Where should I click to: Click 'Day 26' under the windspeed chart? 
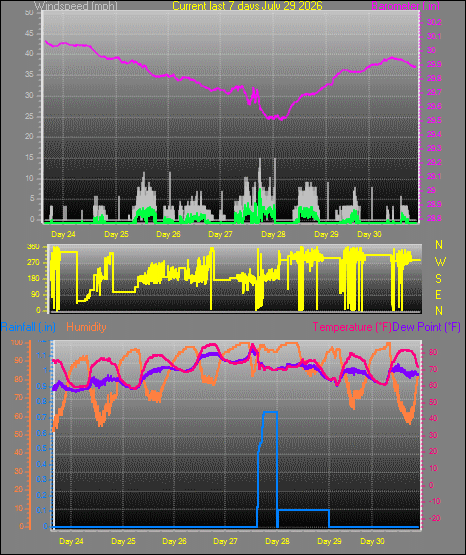[168, 234]
